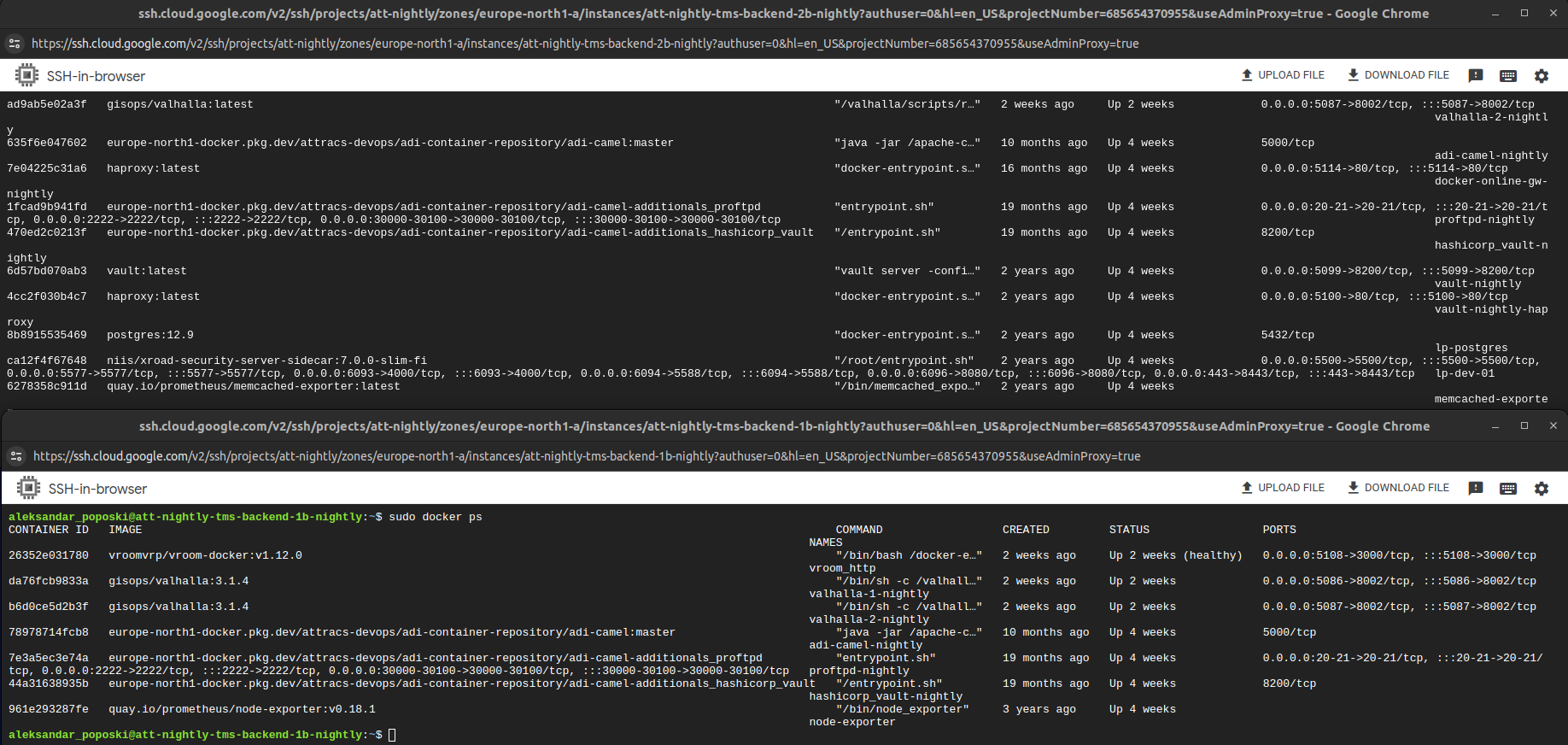Viewport: 1568px width, 745px height.
Task: Click container ID "7e3a5ec3e74a"
Action: (x=49, y=658)
